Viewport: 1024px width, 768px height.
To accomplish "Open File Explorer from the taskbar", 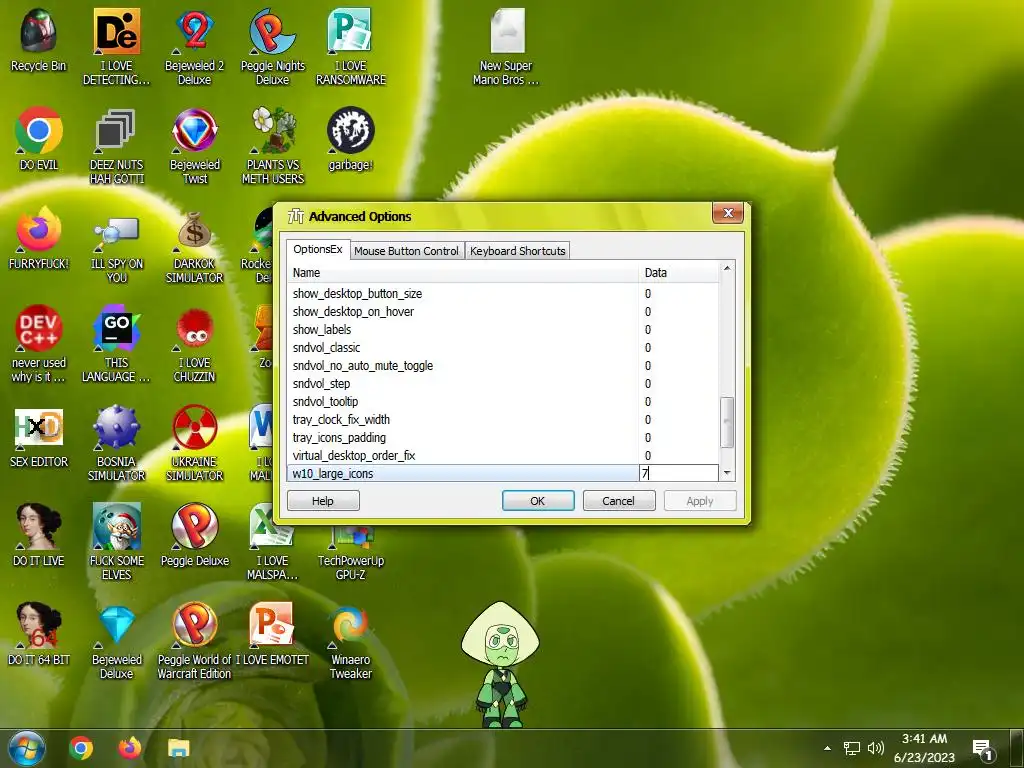I will click(x=178, y=748).
